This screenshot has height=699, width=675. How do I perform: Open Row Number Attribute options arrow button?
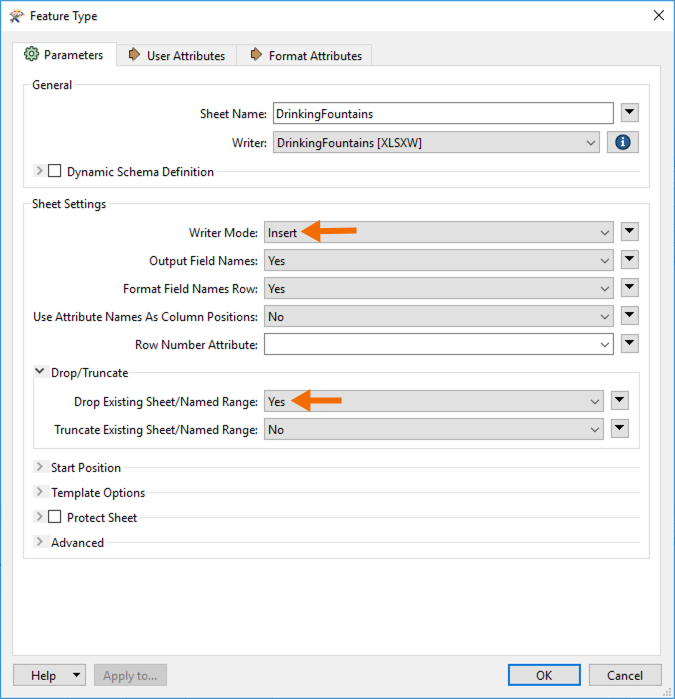[x=630, y=343]
